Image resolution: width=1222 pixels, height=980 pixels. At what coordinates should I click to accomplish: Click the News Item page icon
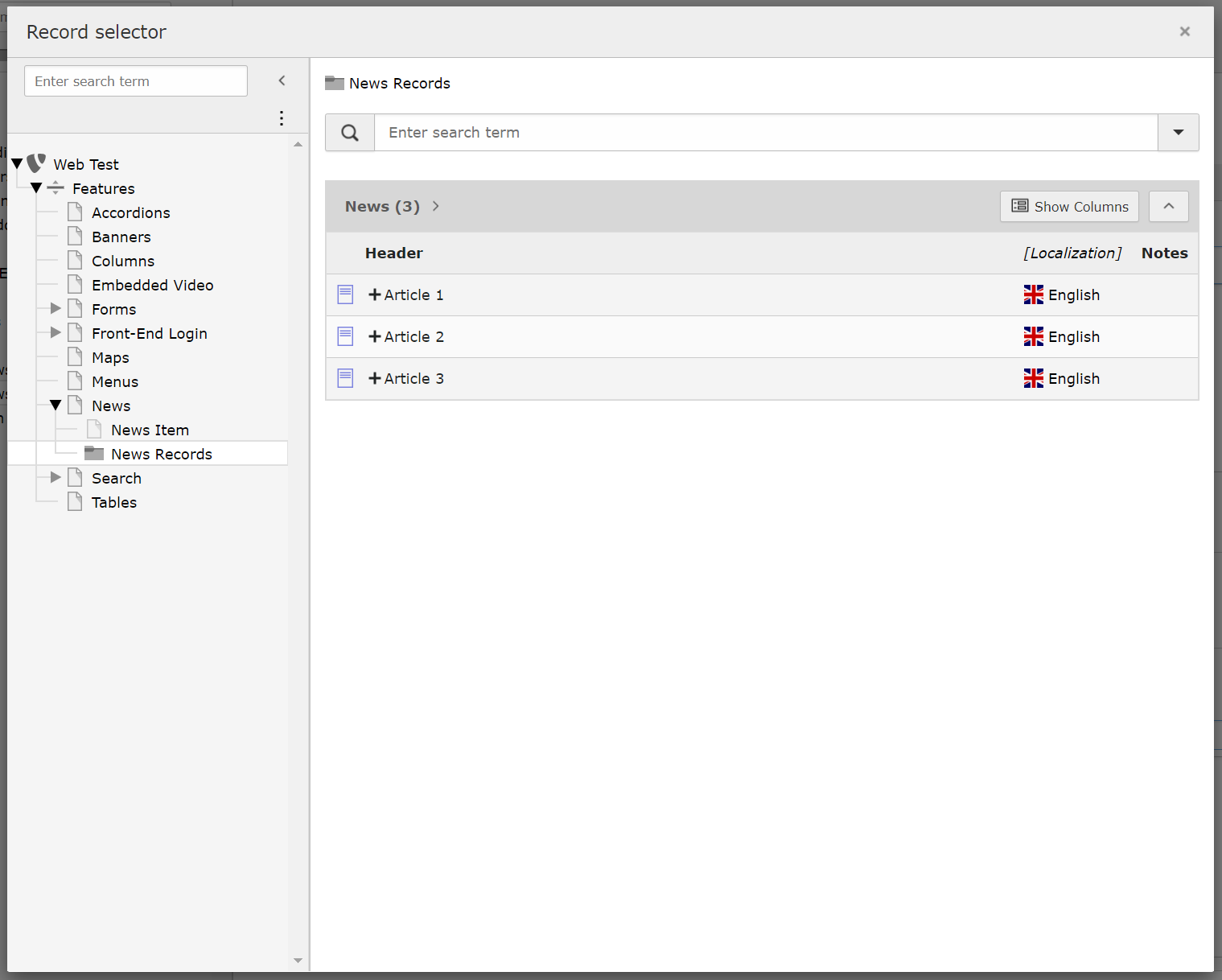(94, 430)
